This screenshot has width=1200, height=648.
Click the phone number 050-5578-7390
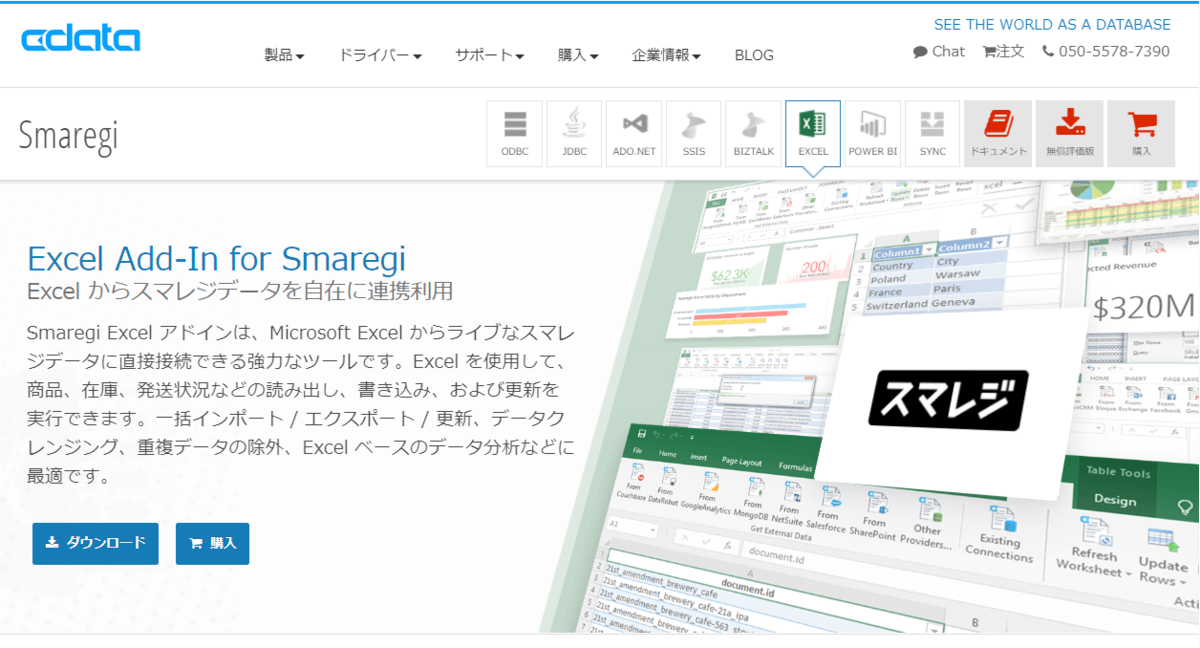[1106, 51]
